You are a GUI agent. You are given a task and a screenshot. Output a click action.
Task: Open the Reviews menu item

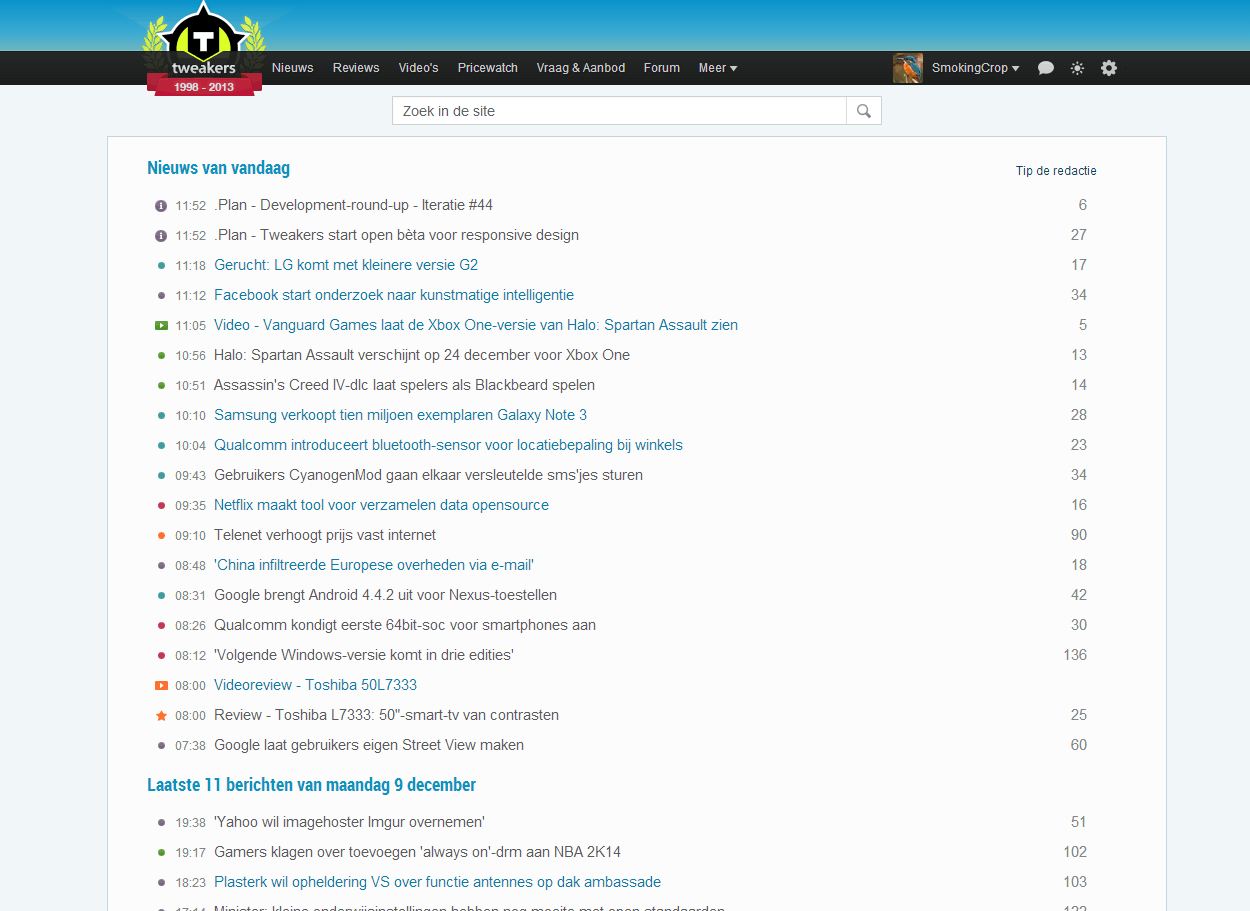click(x=356, y=68)
